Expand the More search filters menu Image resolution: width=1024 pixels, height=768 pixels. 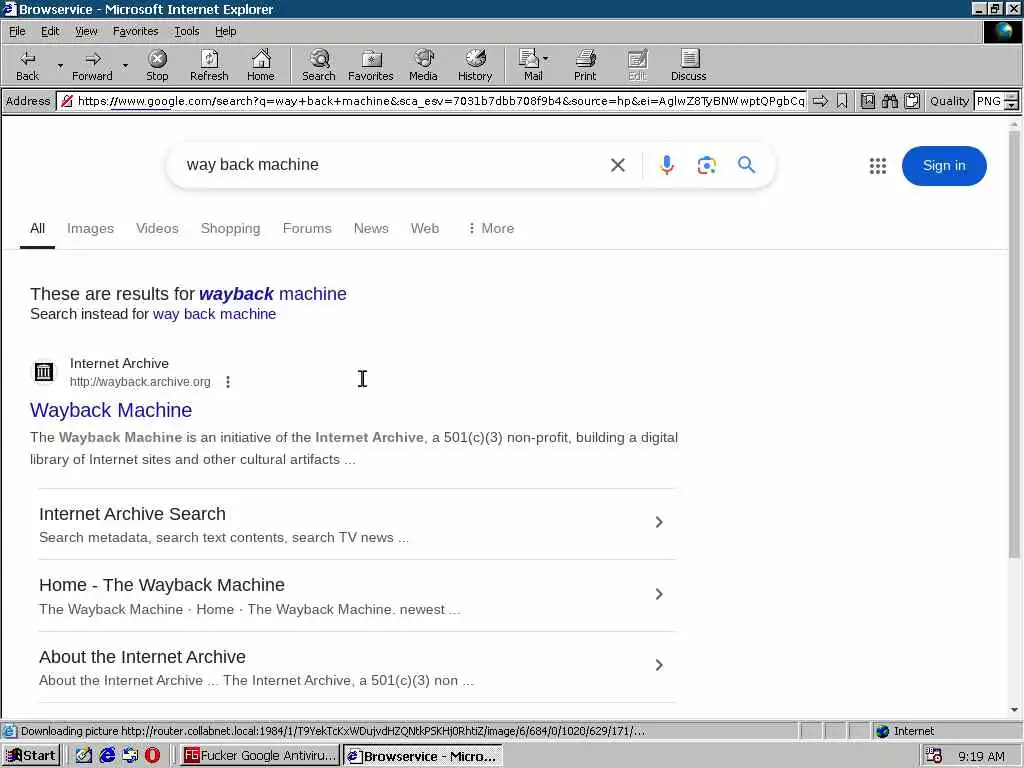pos(491,229)
